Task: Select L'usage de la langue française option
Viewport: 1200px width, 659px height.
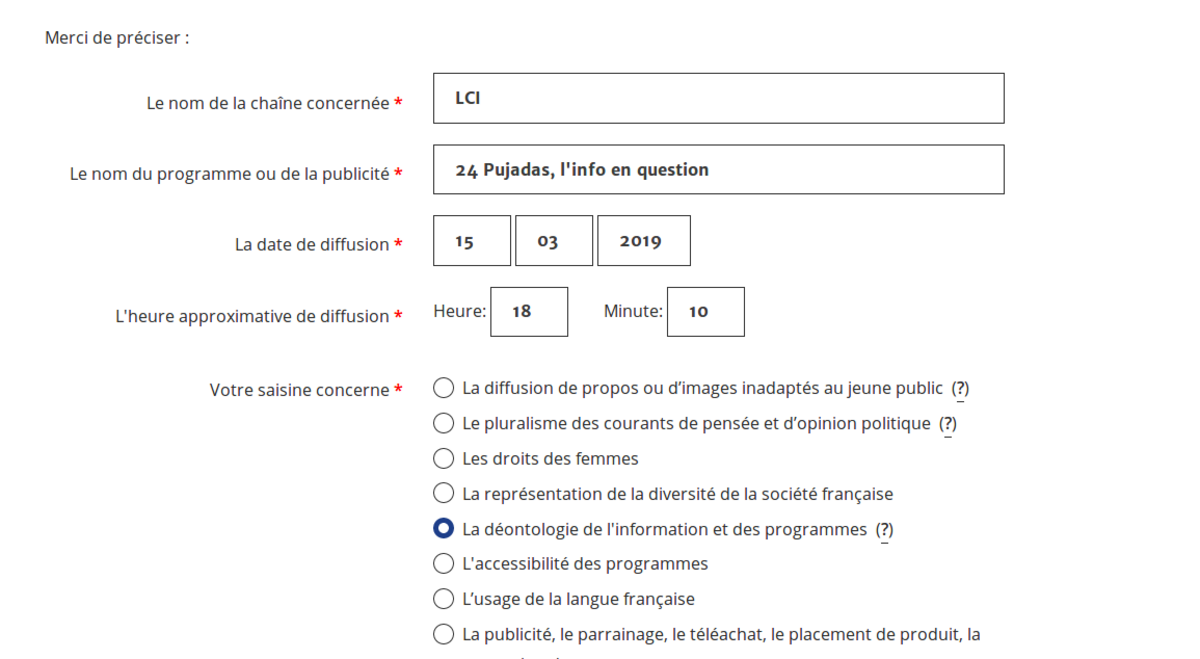Action: tap(443, 599)
